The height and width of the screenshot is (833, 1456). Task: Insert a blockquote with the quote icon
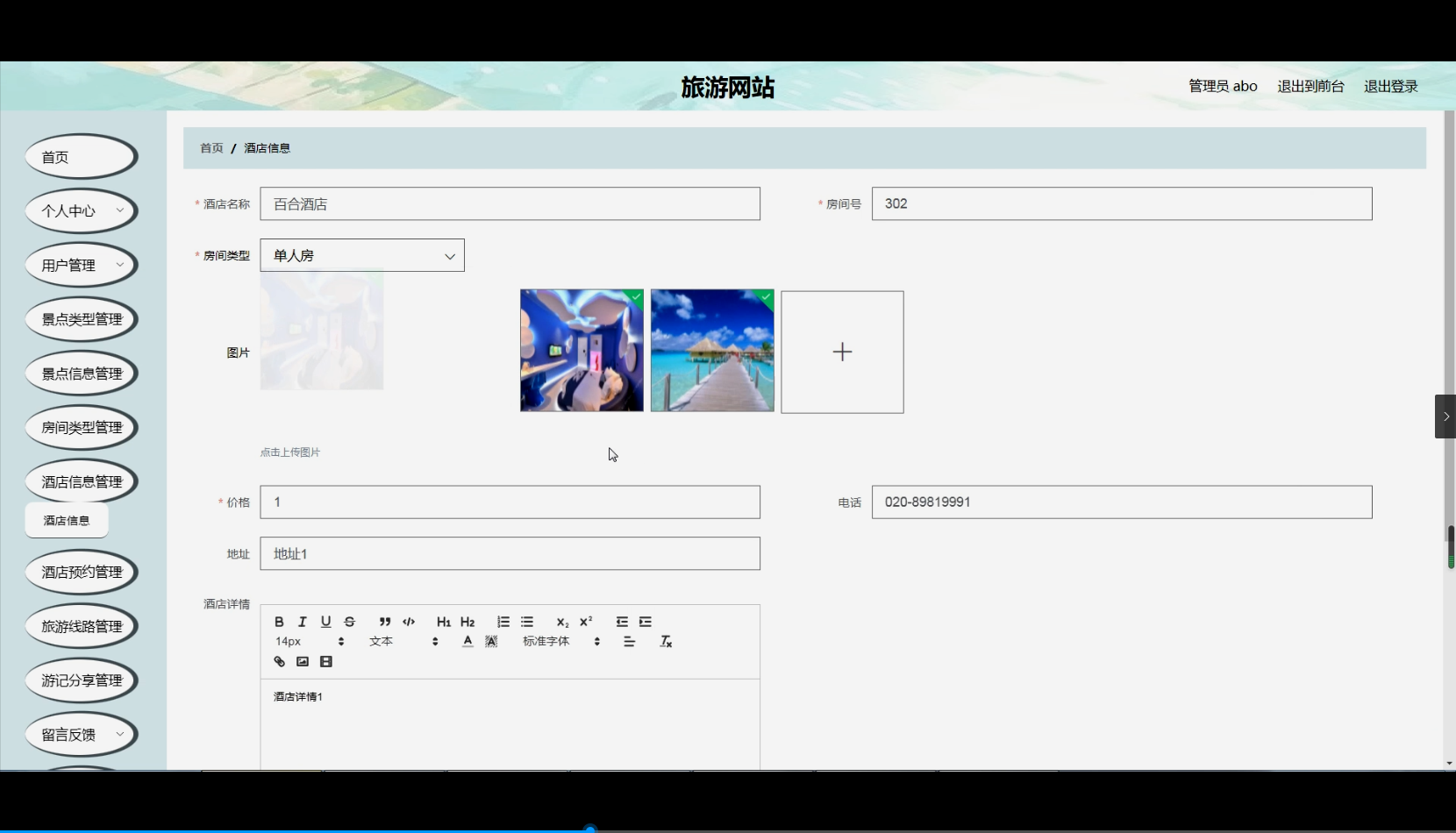click(x=385, y=622)
